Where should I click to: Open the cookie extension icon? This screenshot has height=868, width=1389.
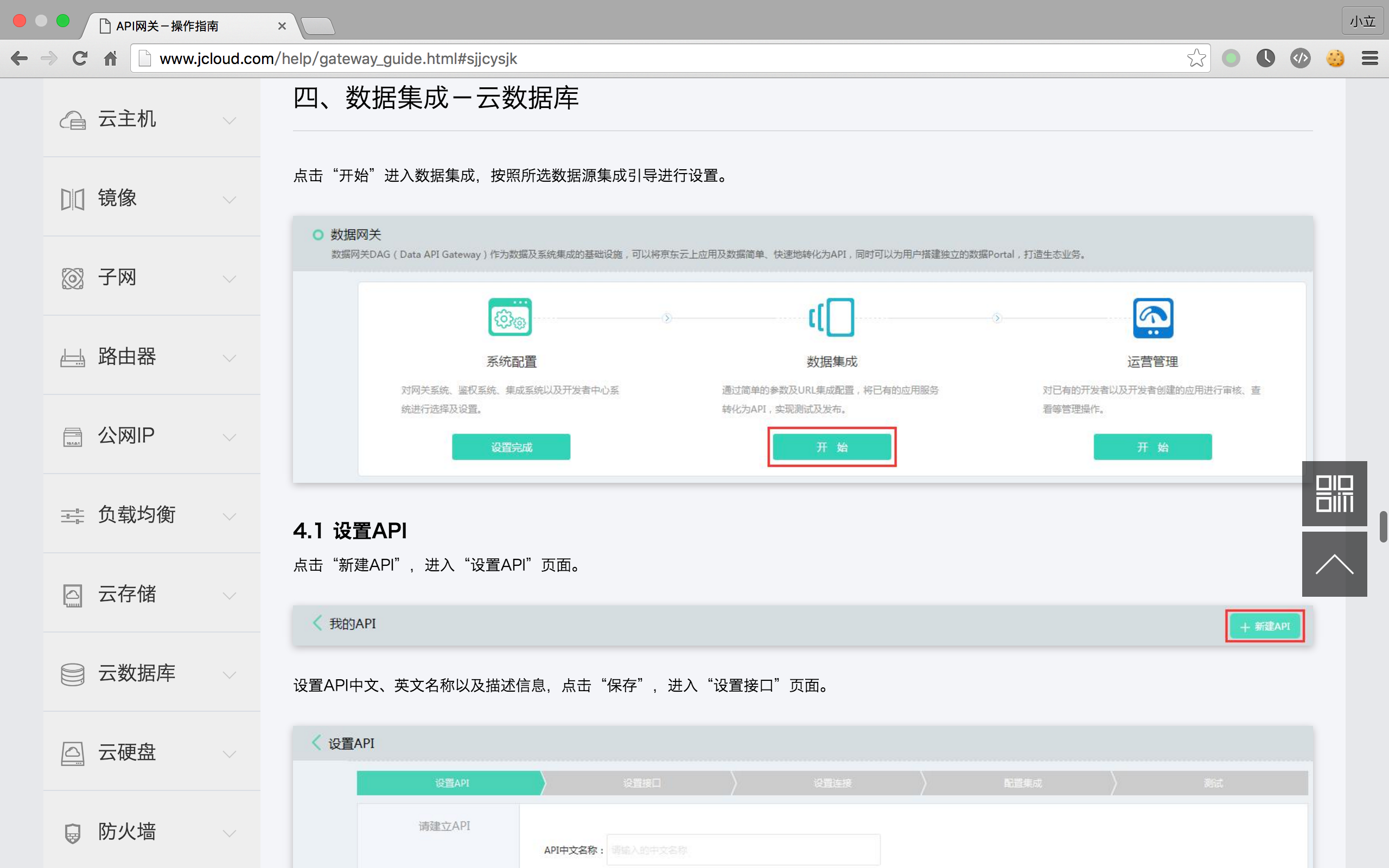[x=1336, y=58]
